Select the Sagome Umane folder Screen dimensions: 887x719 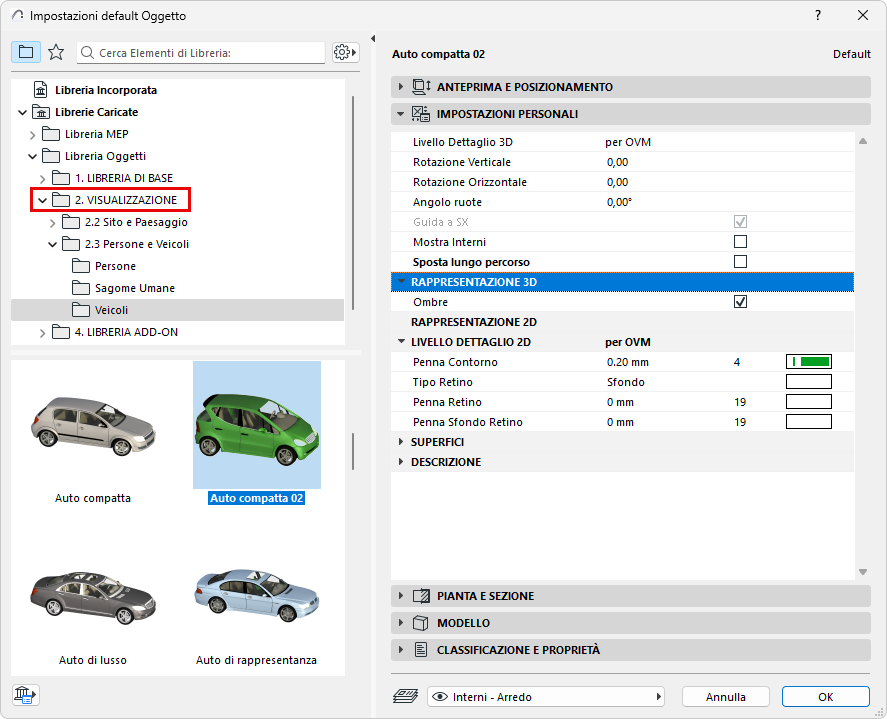point(134,288)
